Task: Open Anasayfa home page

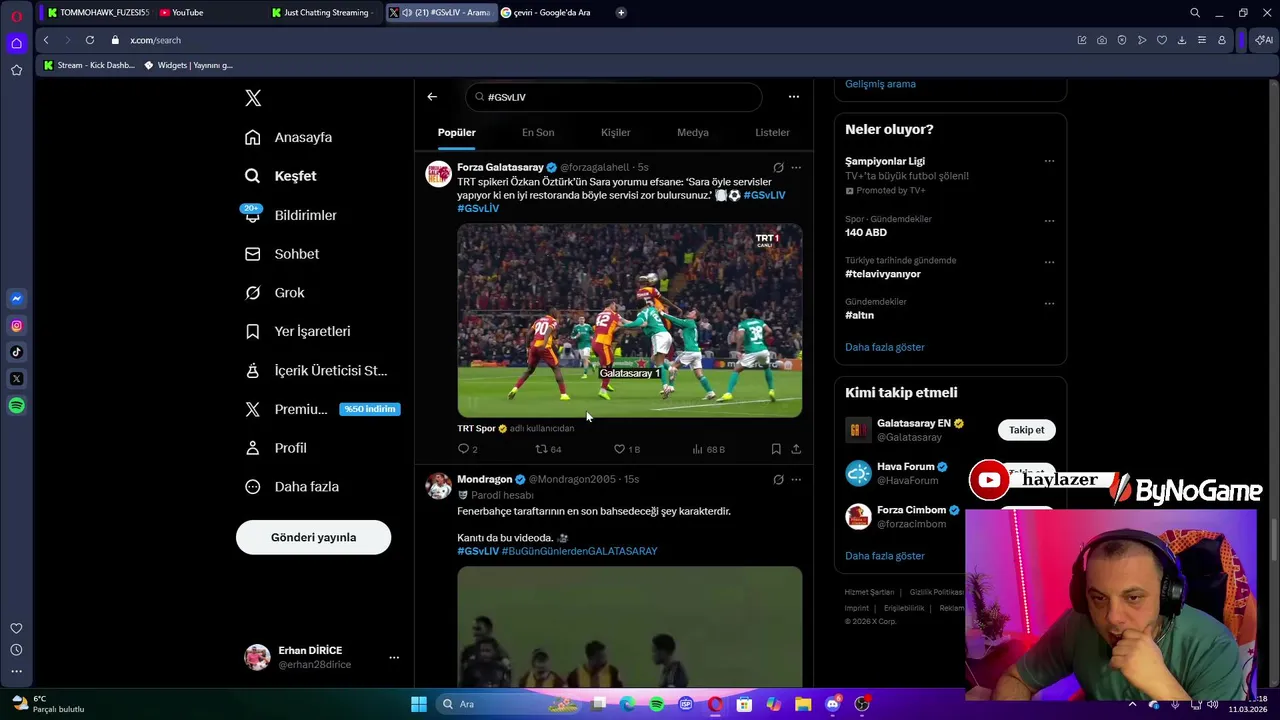Action: point(289,137)
